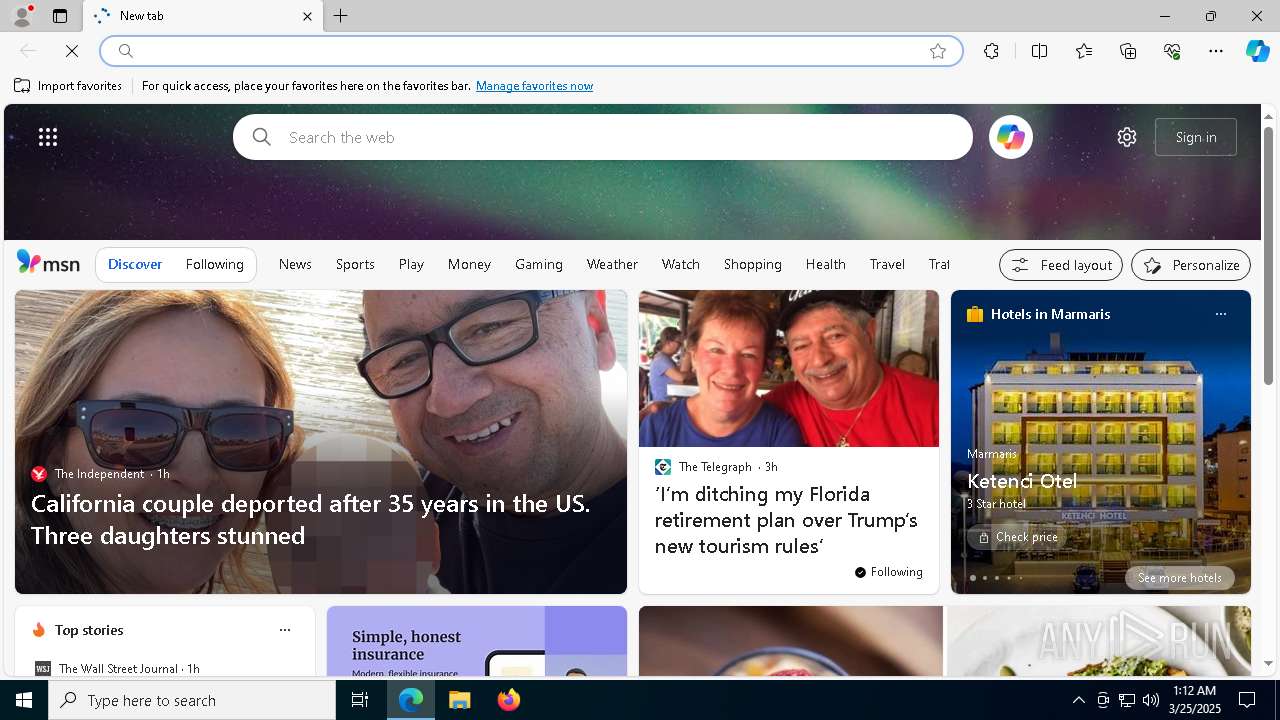Viewport: 1280px width, 720px height.
Task: Open the network icon in tray
Action: coord(1126,700)
